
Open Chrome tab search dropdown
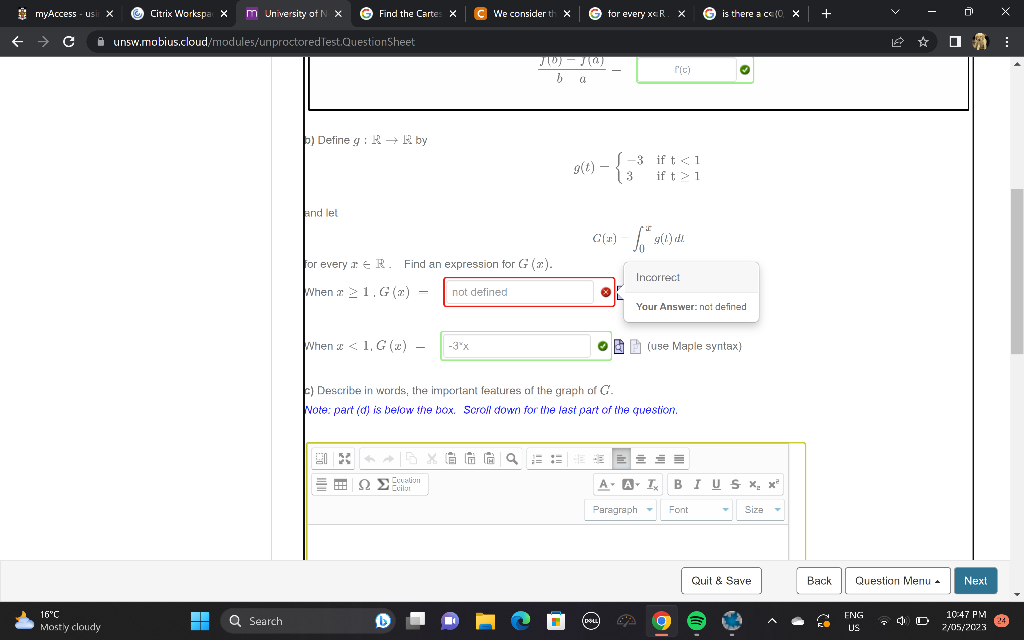coord(895,12)
